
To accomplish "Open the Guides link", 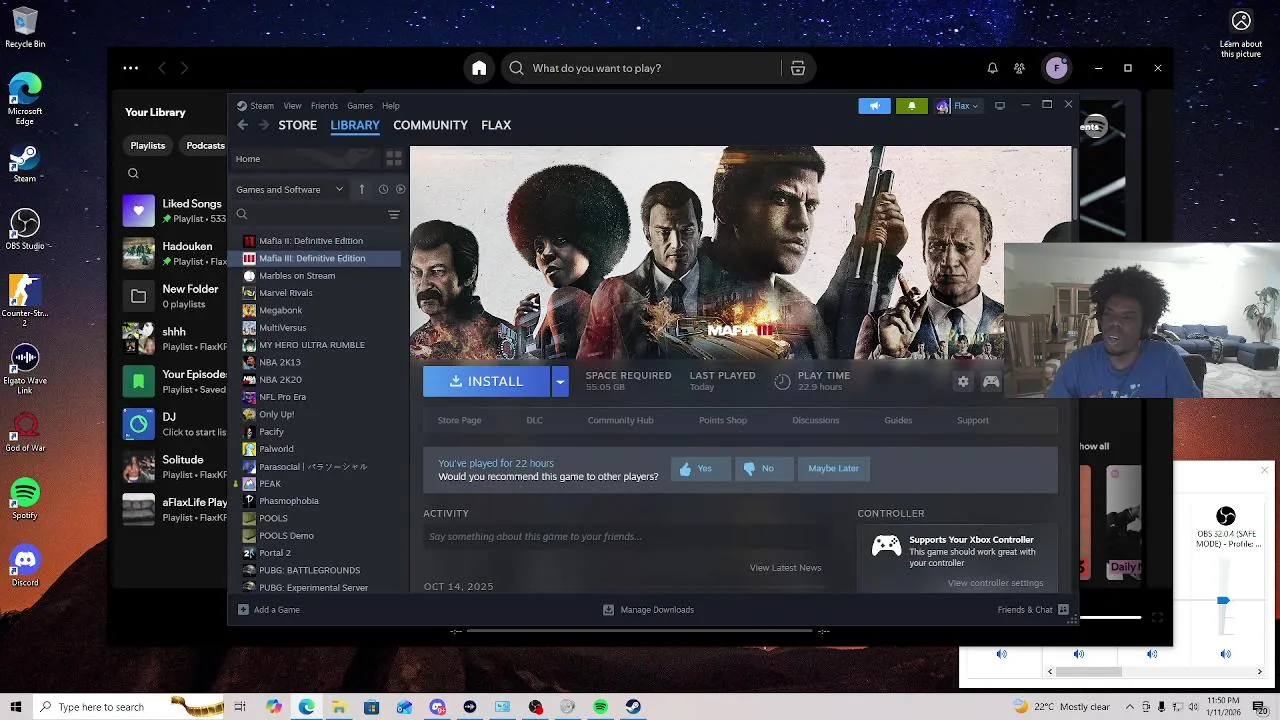I will click(x=898, y=420).
